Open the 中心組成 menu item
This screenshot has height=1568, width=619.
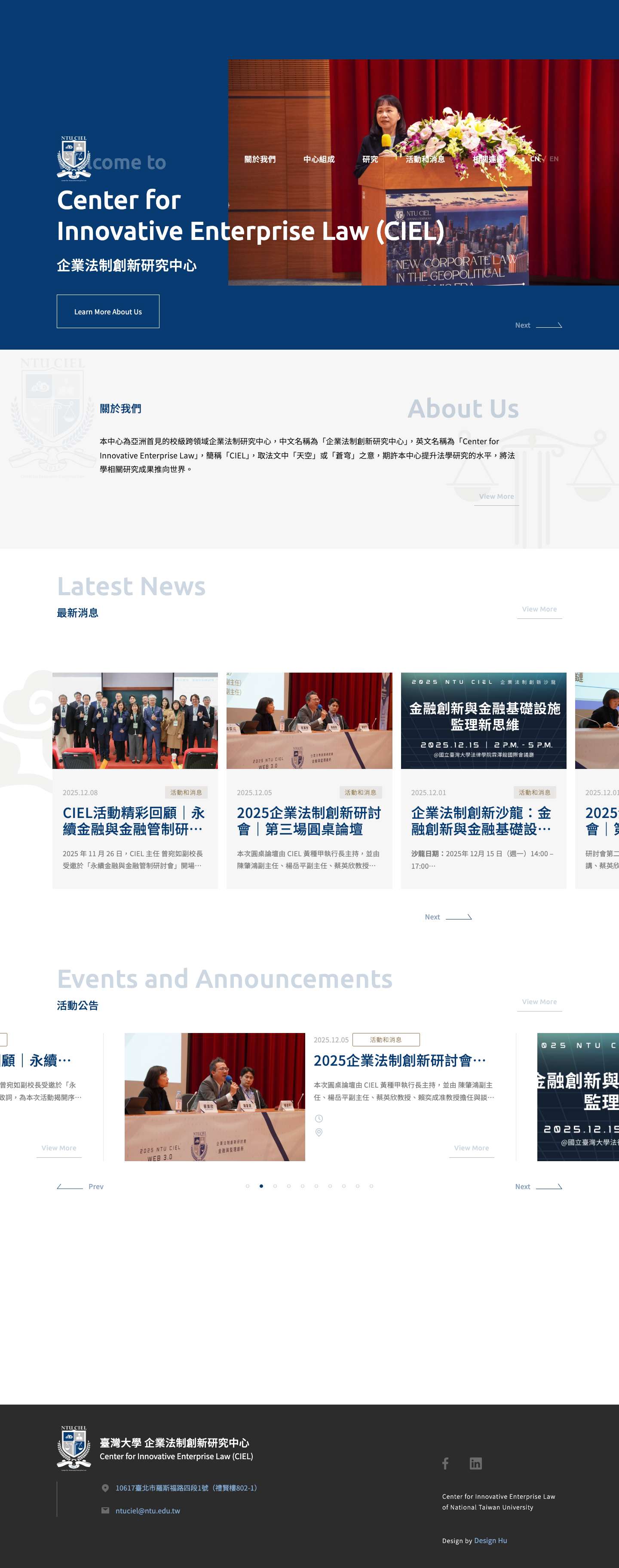(x=319, y=160)
